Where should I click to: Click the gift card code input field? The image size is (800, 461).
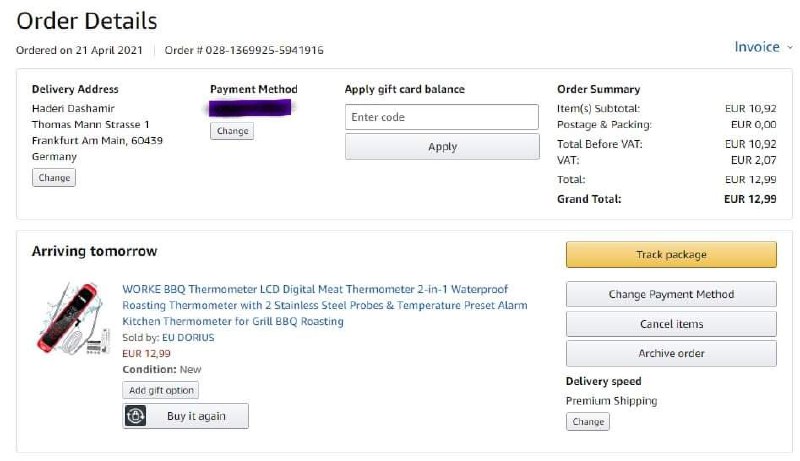point(442,117)
